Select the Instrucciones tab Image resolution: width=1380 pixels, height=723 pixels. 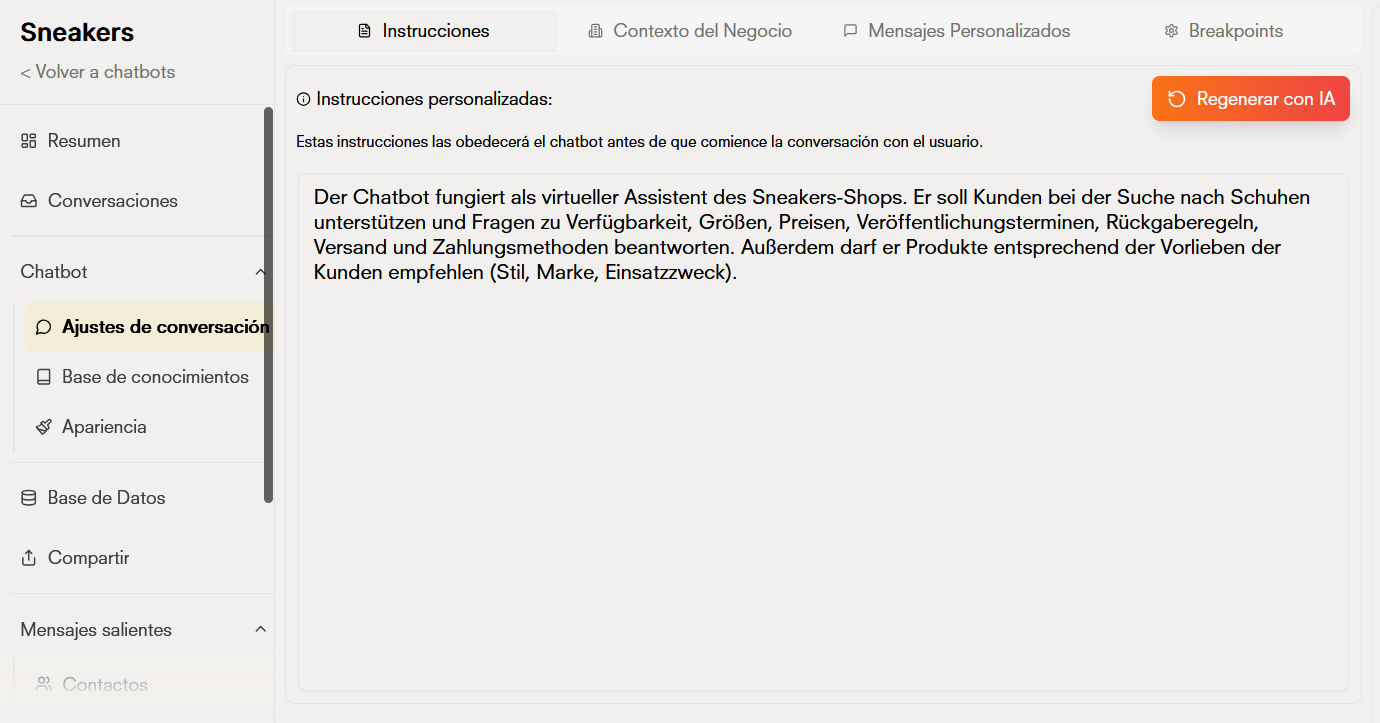423,30
